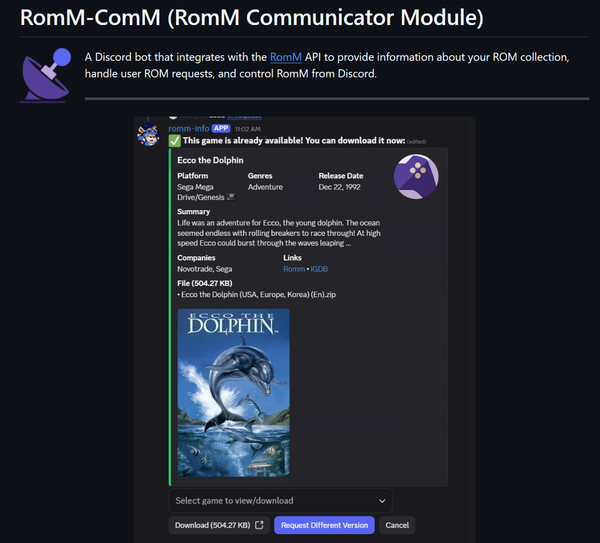The width and height of the screenshot is (600, 543).
Task: Click the 11:02 AM message timestamp
Action: pos(248,129)
